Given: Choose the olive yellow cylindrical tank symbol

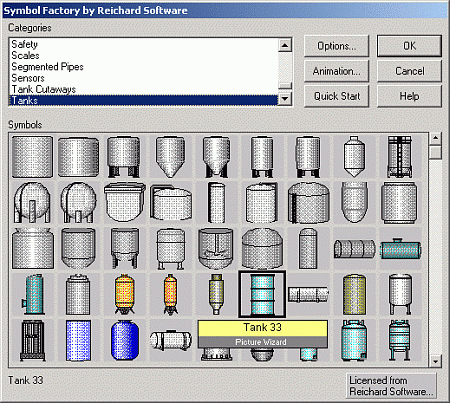Looking at the screenshot, I should click(354, 294).
